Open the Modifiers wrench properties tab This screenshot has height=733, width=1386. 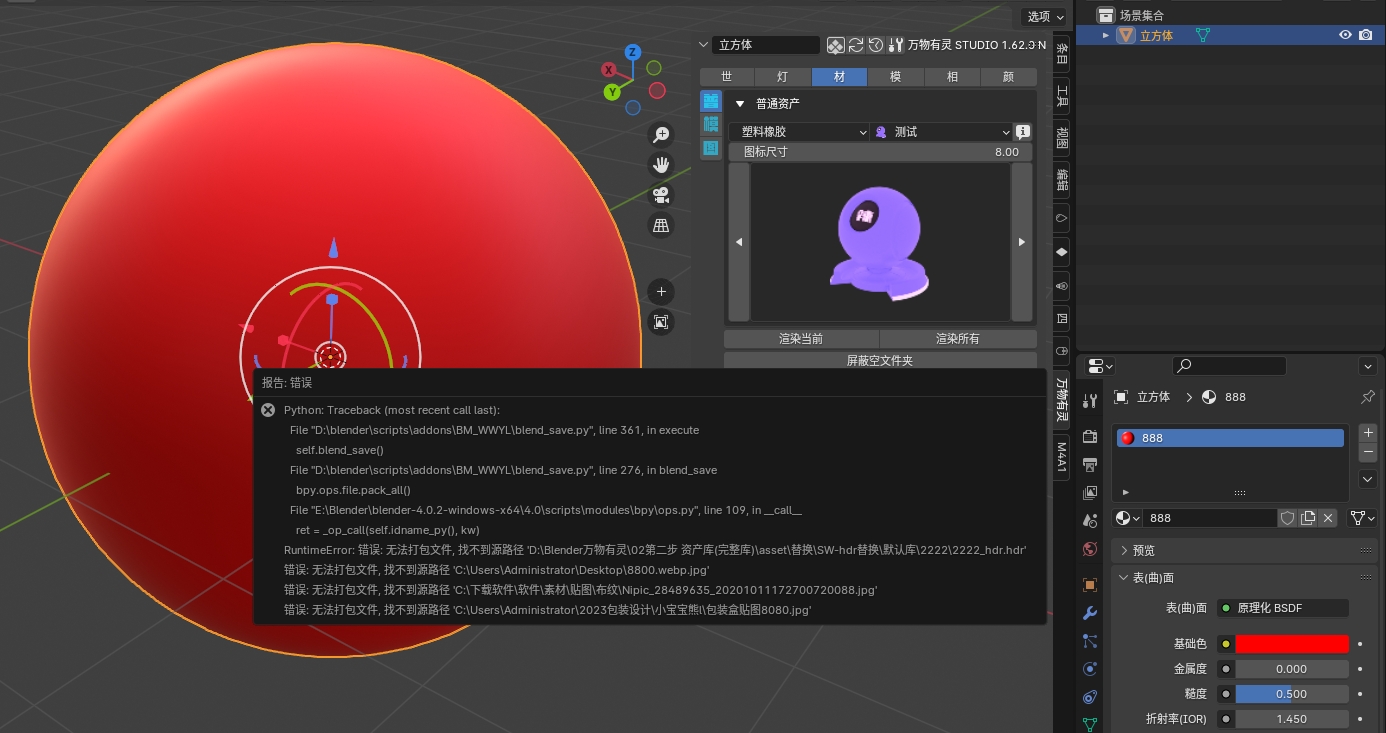[x=1090, y=612]
